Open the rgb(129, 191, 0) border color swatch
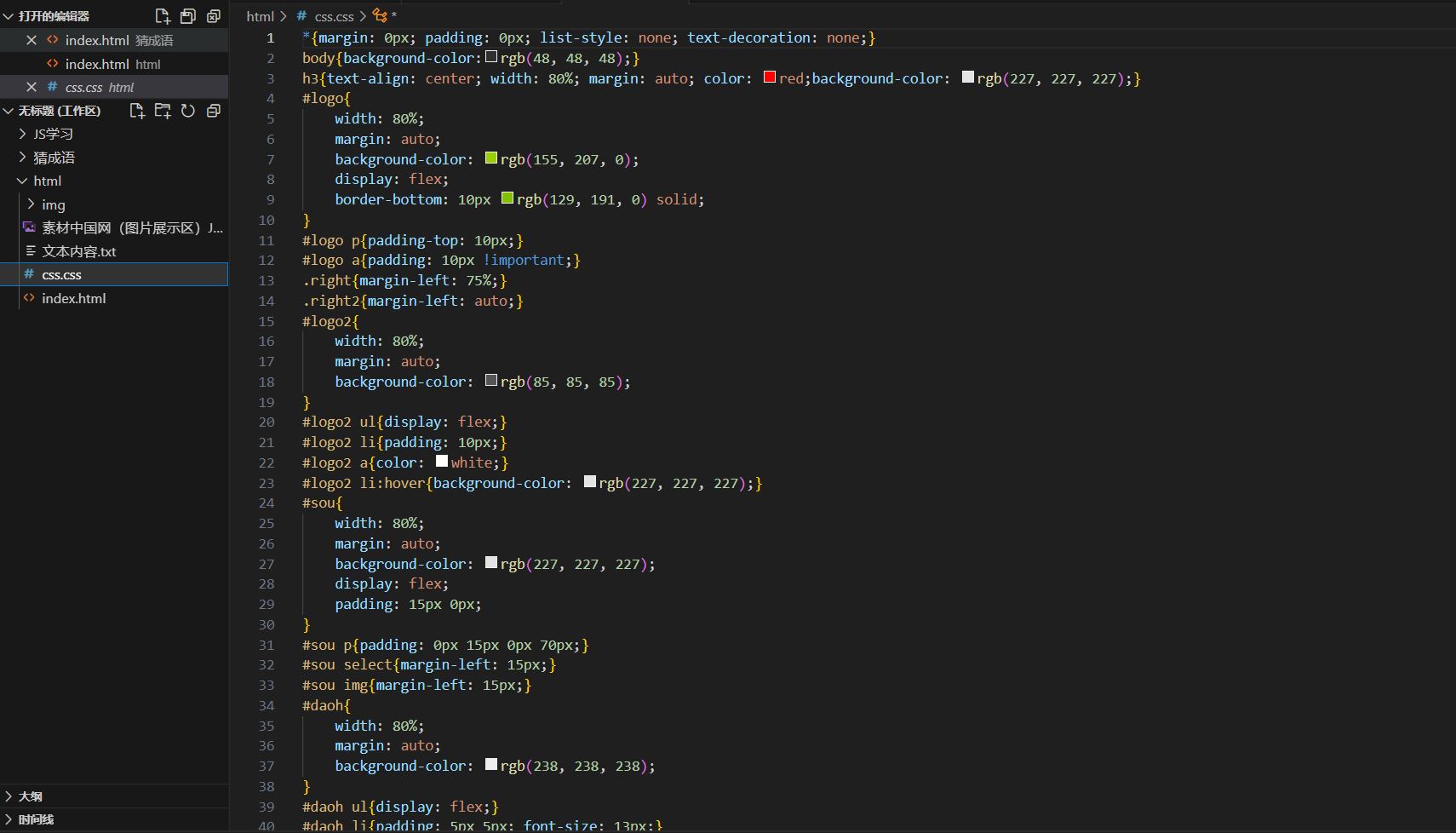The width and height of the screenshot is (1456, 833). pyautogui.click(x=507, y=198)
